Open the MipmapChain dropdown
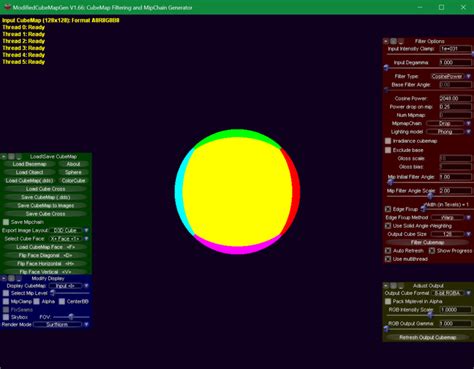This screenshot has height=369, width=474. tap(468, 123)
